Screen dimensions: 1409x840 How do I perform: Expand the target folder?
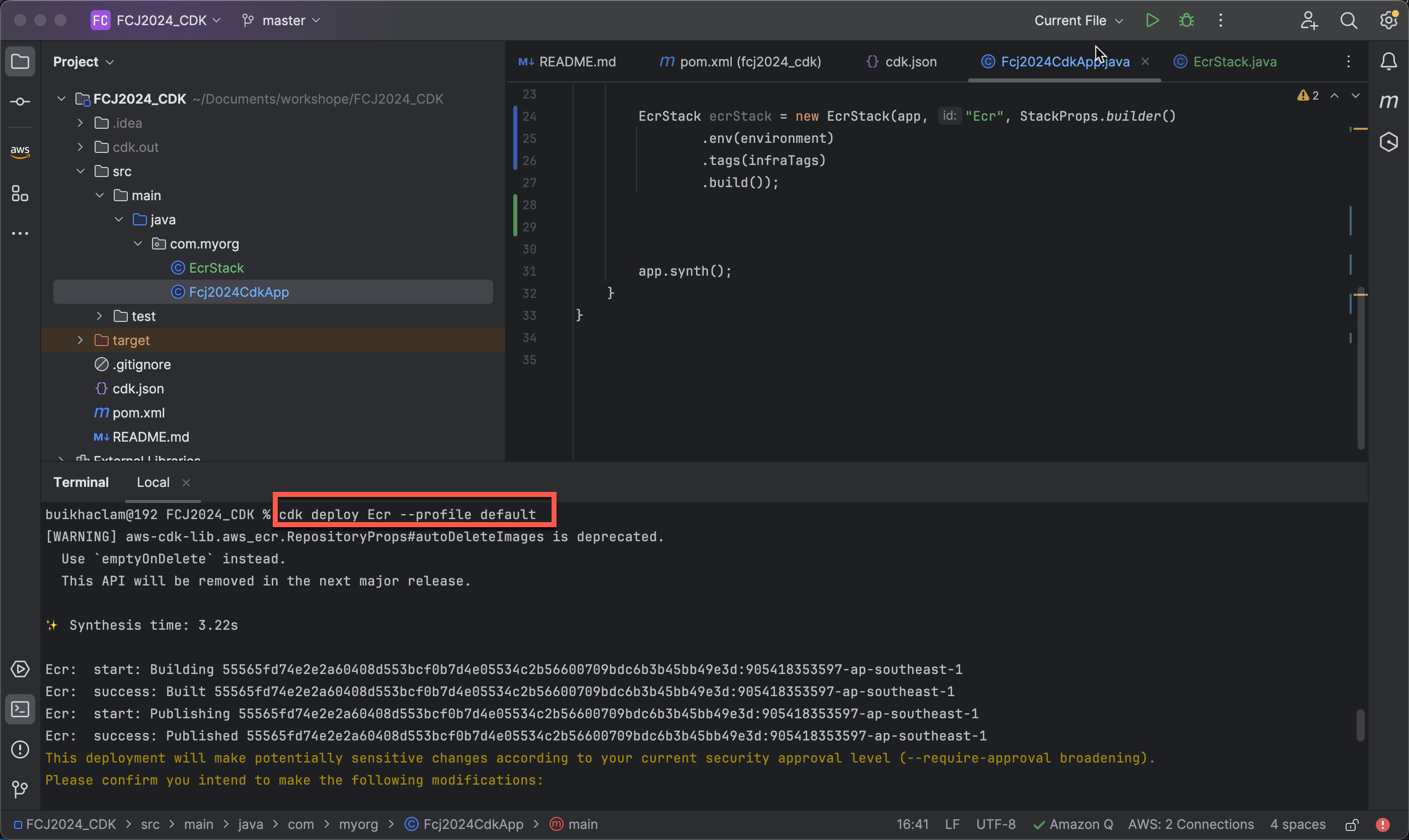point(81,340)
